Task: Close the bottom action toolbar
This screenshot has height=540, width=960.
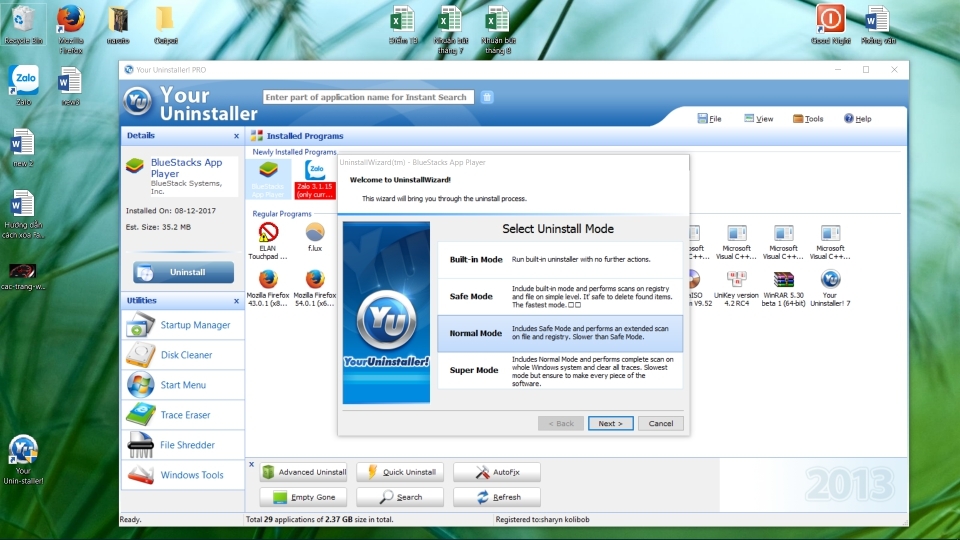Action: coord(251,464)
